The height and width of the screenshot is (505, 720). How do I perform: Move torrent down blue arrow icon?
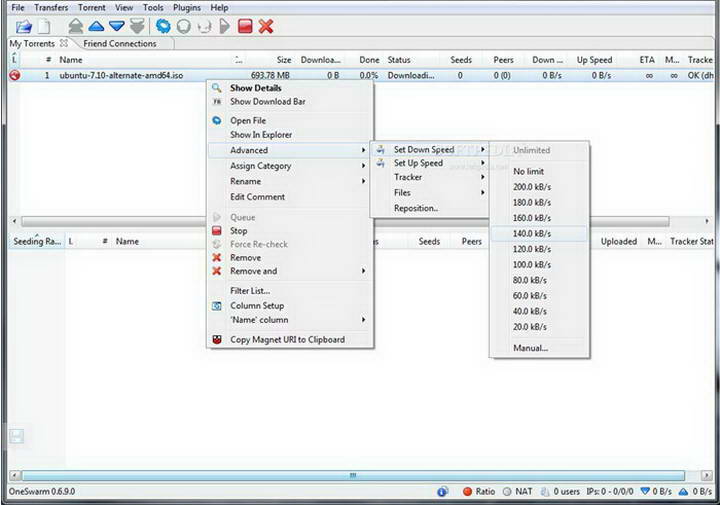click(x=117, y=27)
